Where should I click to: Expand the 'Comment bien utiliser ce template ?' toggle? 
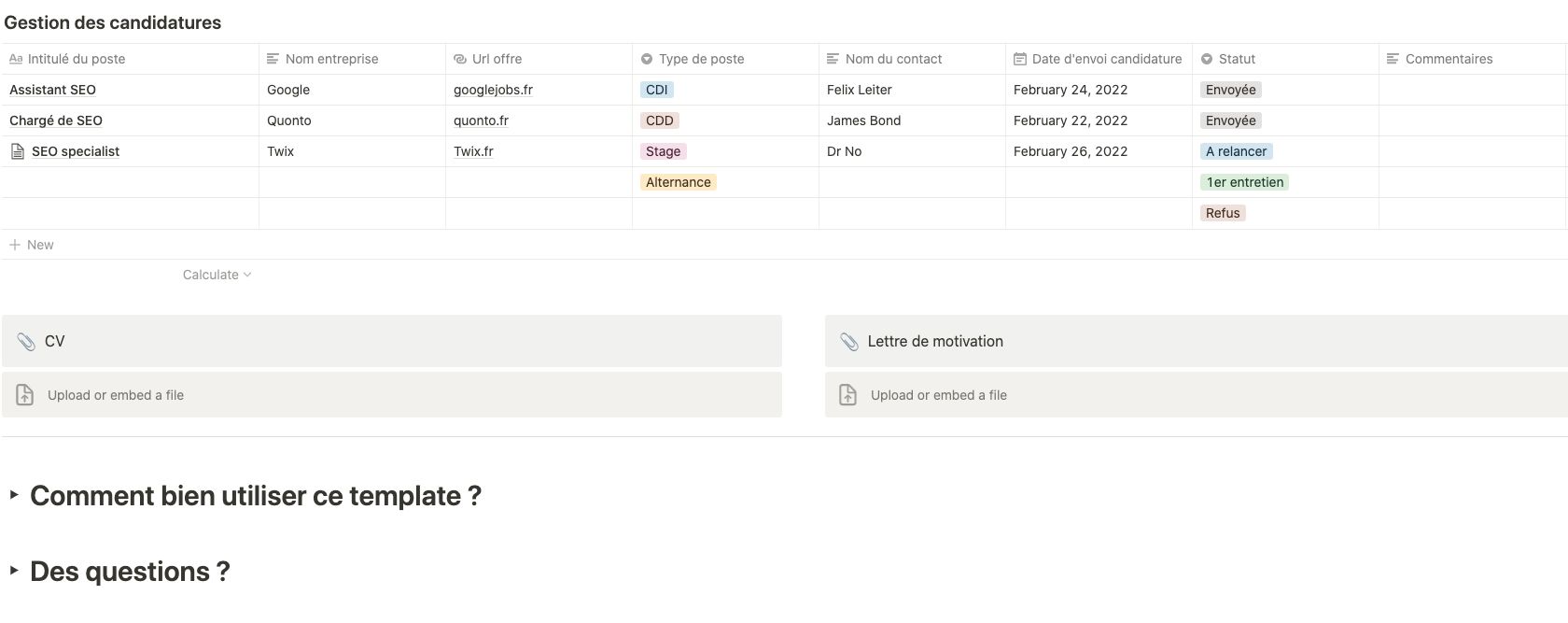pyautogui.click(x=14, y=495)
